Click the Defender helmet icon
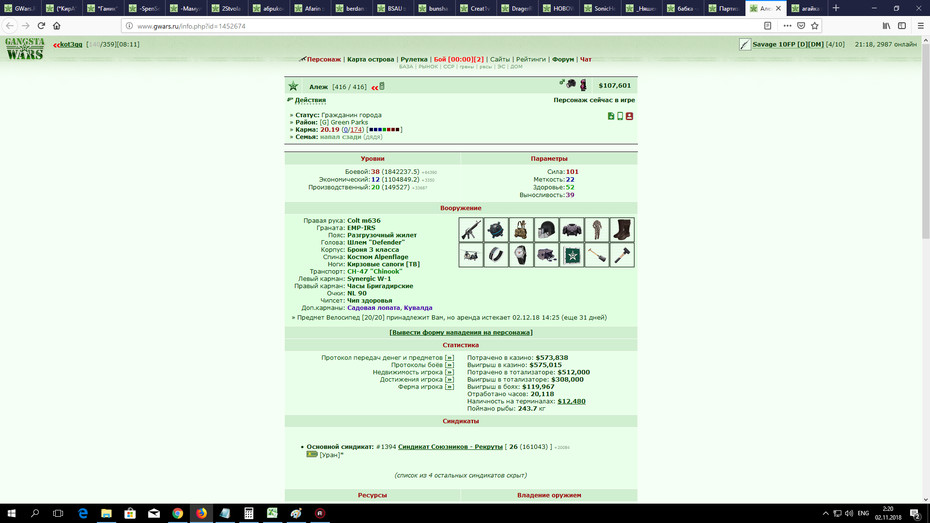 tap(546, 229)
